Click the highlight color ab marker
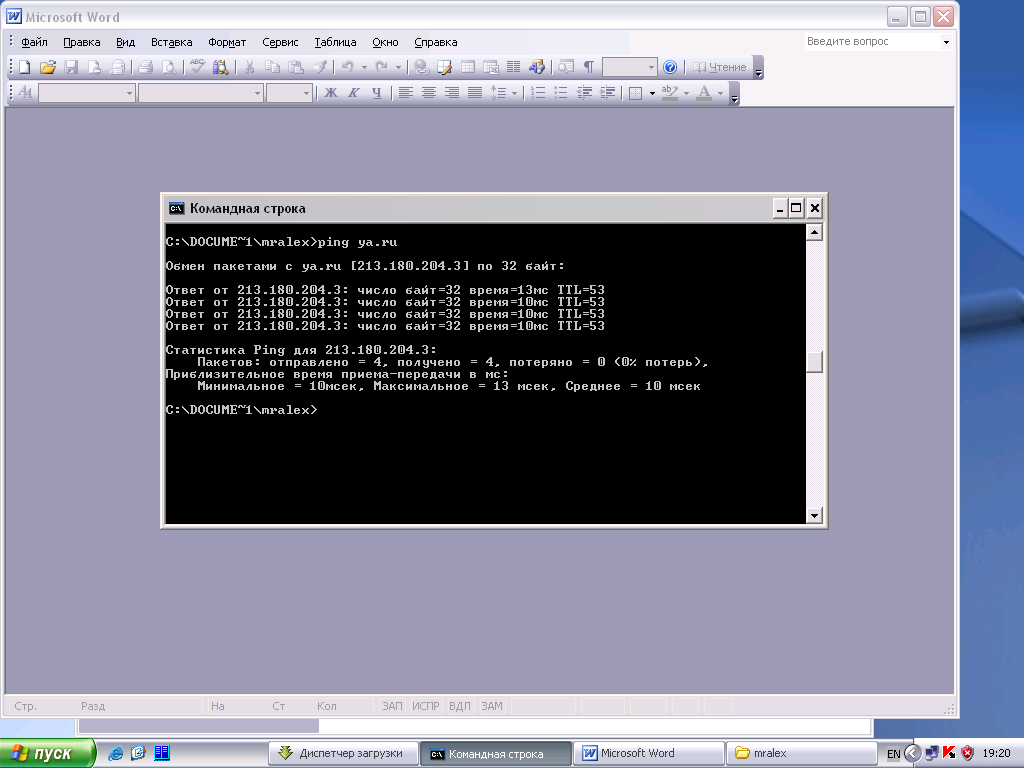The height and width of the screenshot is (768, 1024). click(669, 93)
